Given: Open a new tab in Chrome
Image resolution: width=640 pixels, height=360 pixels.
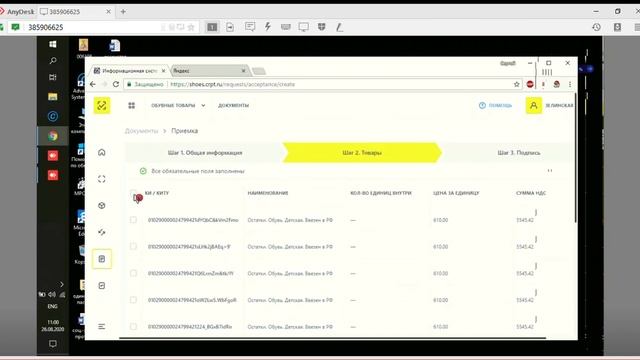Looking at the screenshot, I should click(x=259, y=71).
